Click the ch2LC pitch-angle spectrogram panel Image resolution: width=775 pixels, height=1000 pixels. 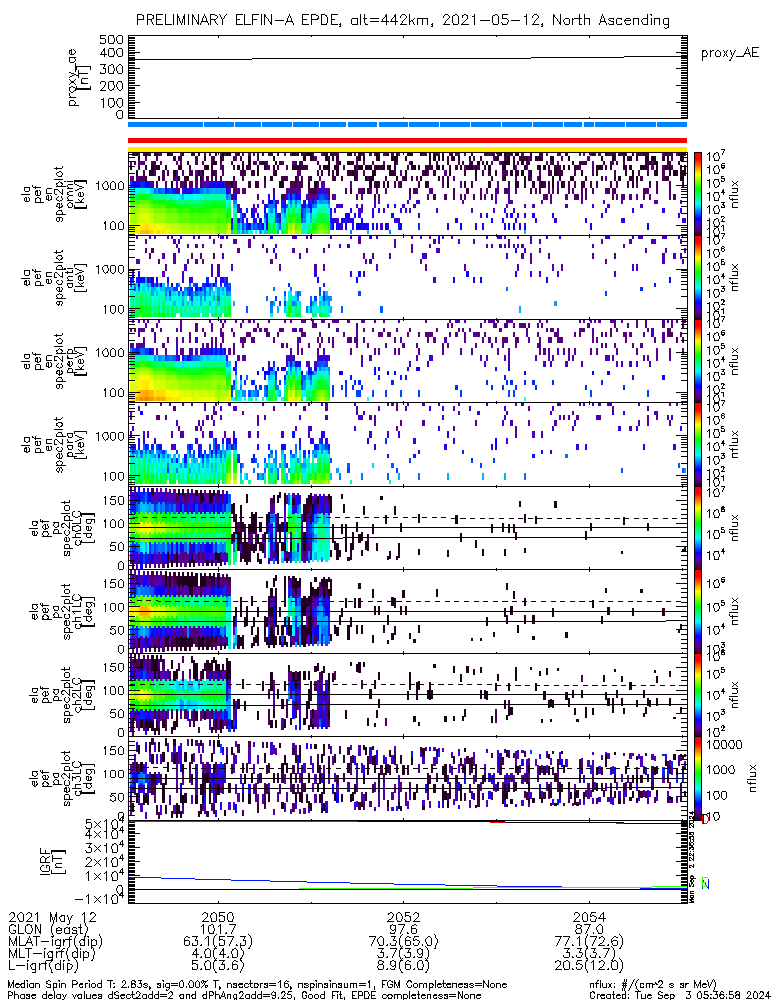(x=408, y=695)
